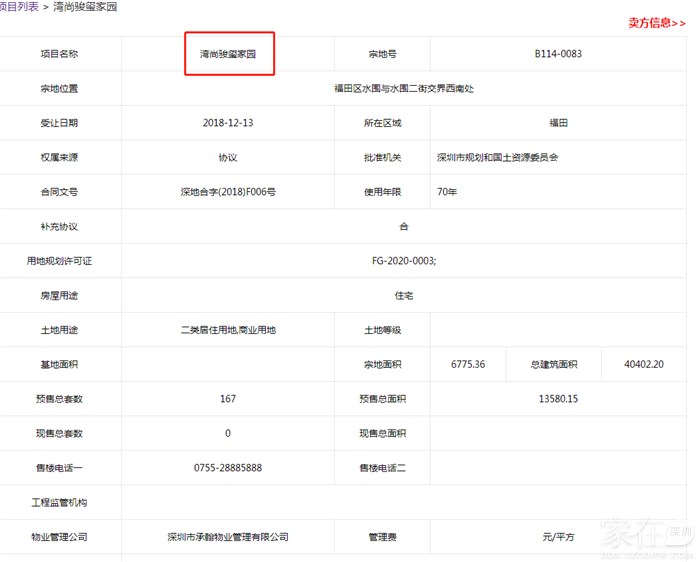
Task: Select the contract number 深地合字(2018)F006号
Action: point(228,192)
